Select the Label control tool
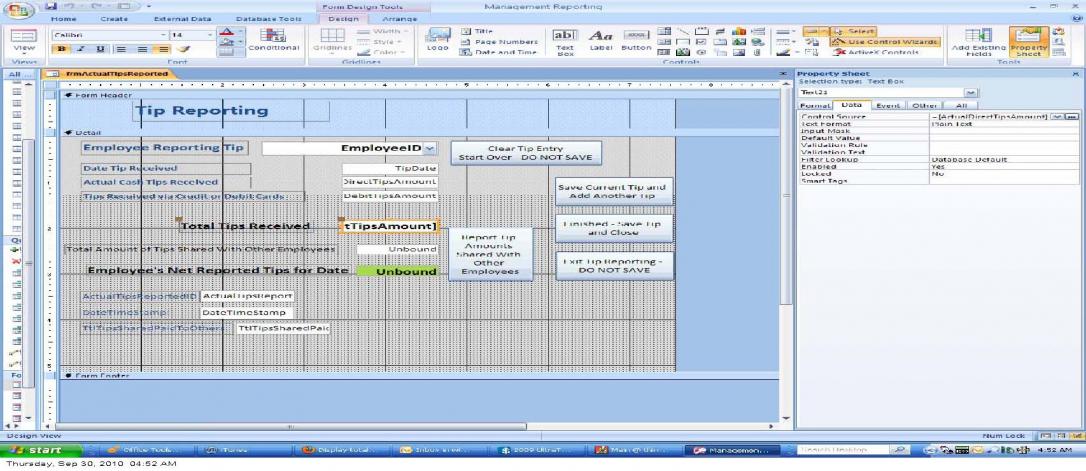 coord(601,41)
